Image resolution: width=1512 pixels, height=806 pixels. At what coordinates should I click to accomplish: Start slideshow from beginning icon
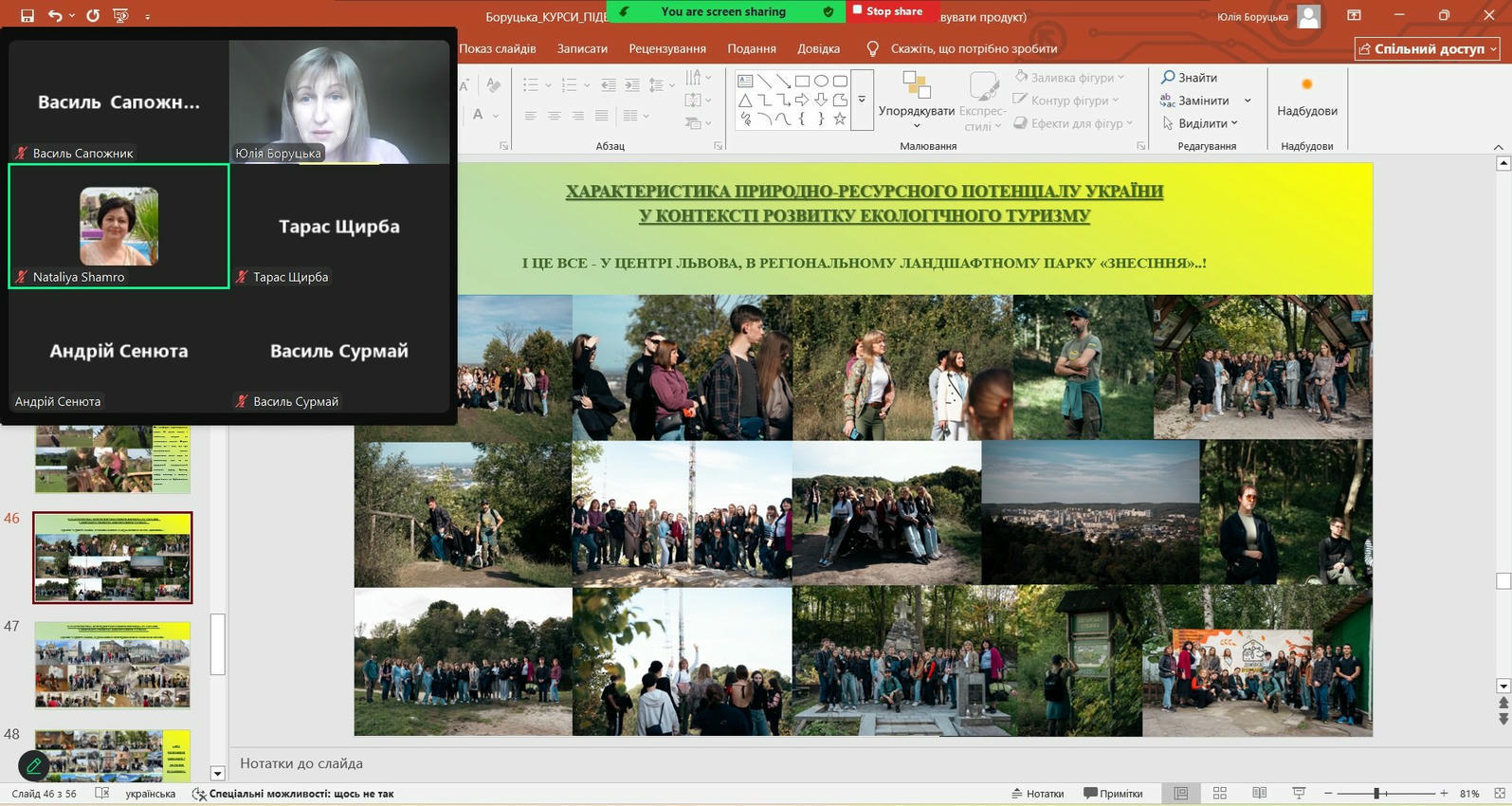point(120,15)
